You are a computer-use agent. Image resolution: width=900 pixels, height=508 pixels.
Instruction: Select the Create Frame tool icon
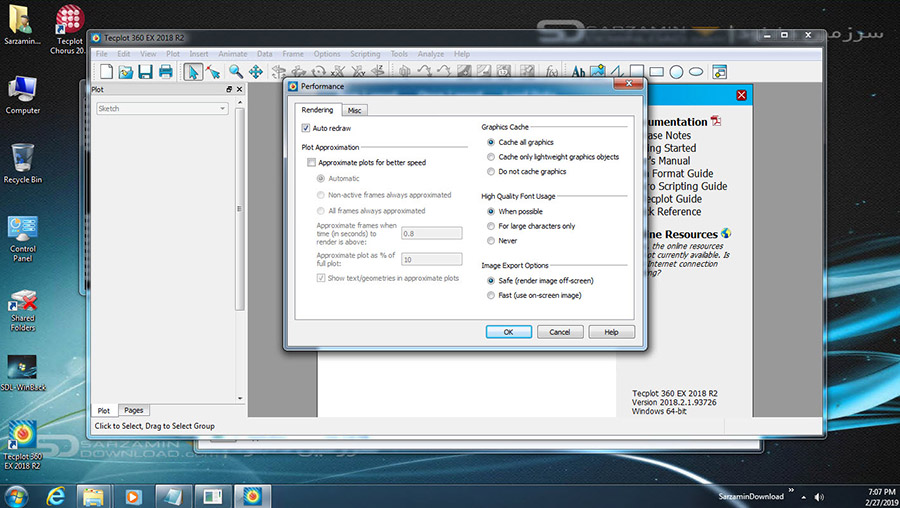pyautogui.click(x=719, y=72)
